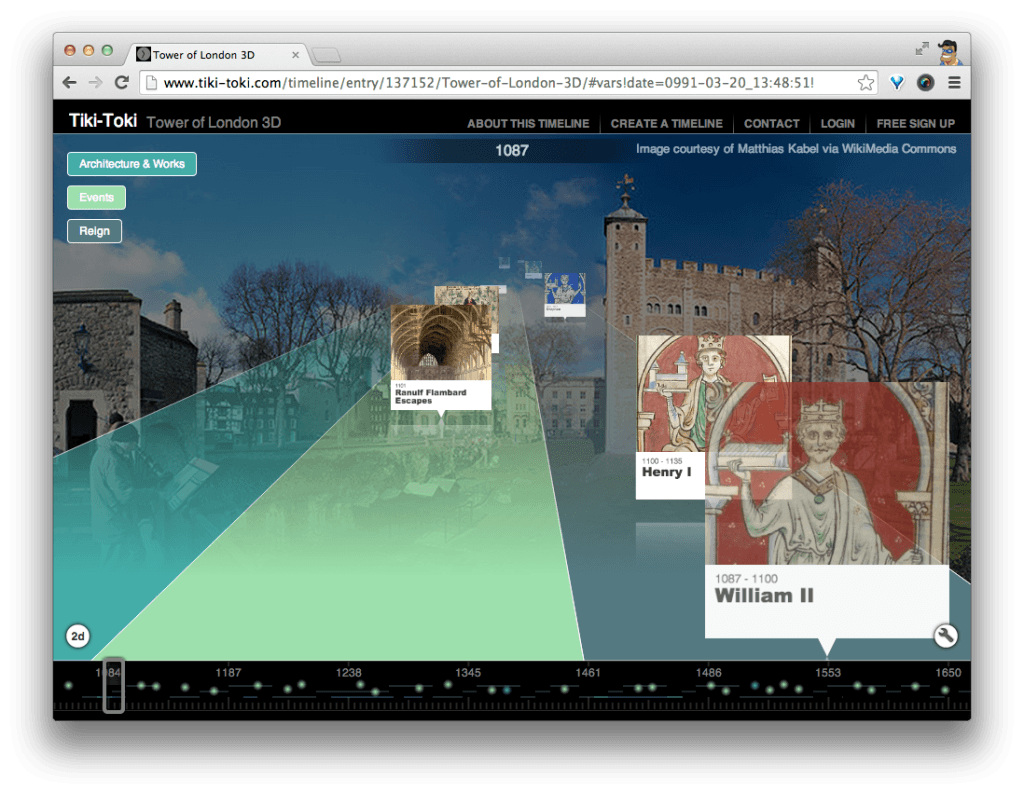Open the About This Timeline menu

528,124
